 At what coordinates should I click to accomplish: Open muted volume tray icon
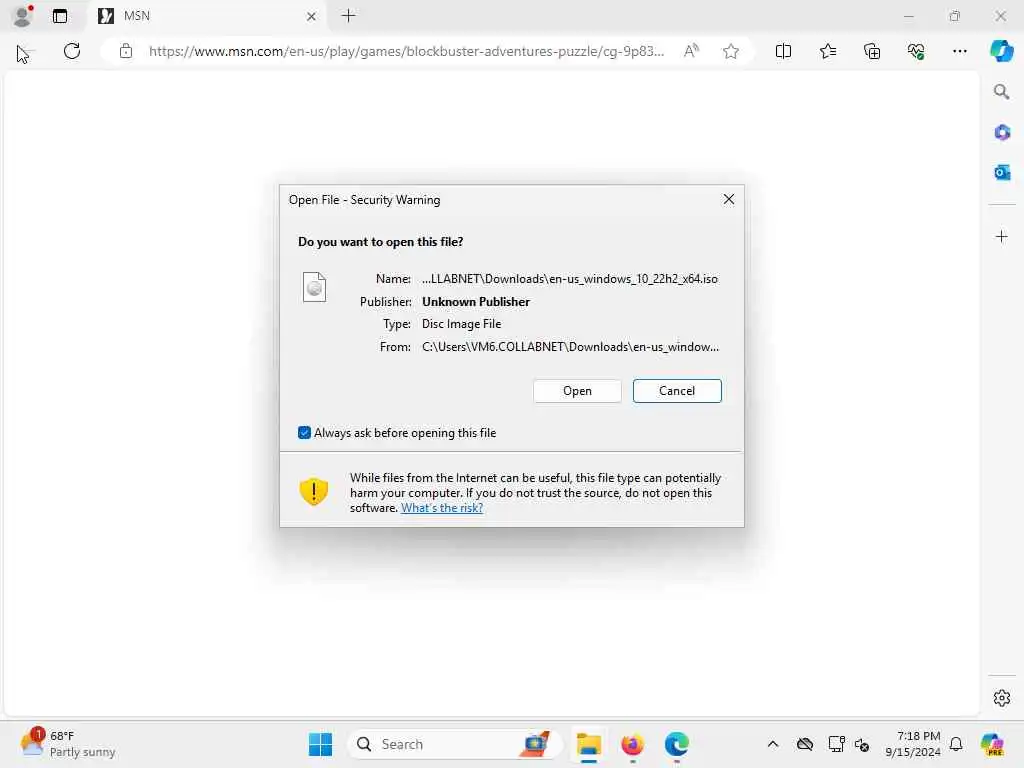[862, 744]
